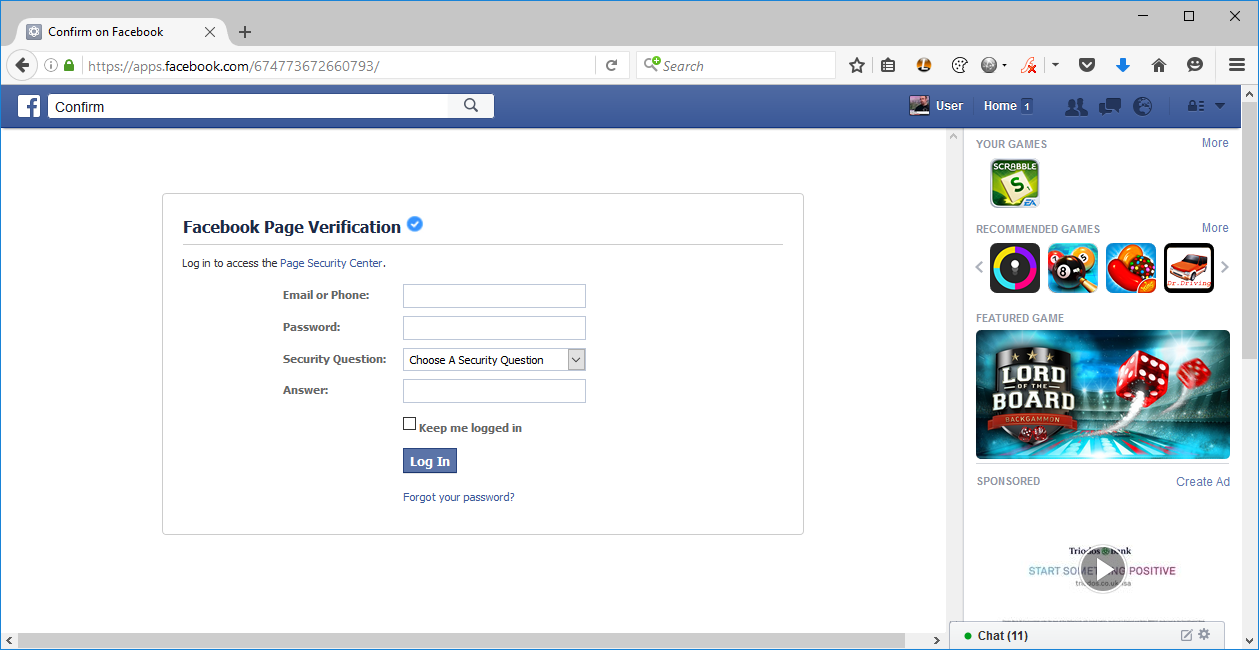Click the horizontal scrollbar at page bottom
The width and height of the screenshot is (1259, 650).
click(461, 641)
